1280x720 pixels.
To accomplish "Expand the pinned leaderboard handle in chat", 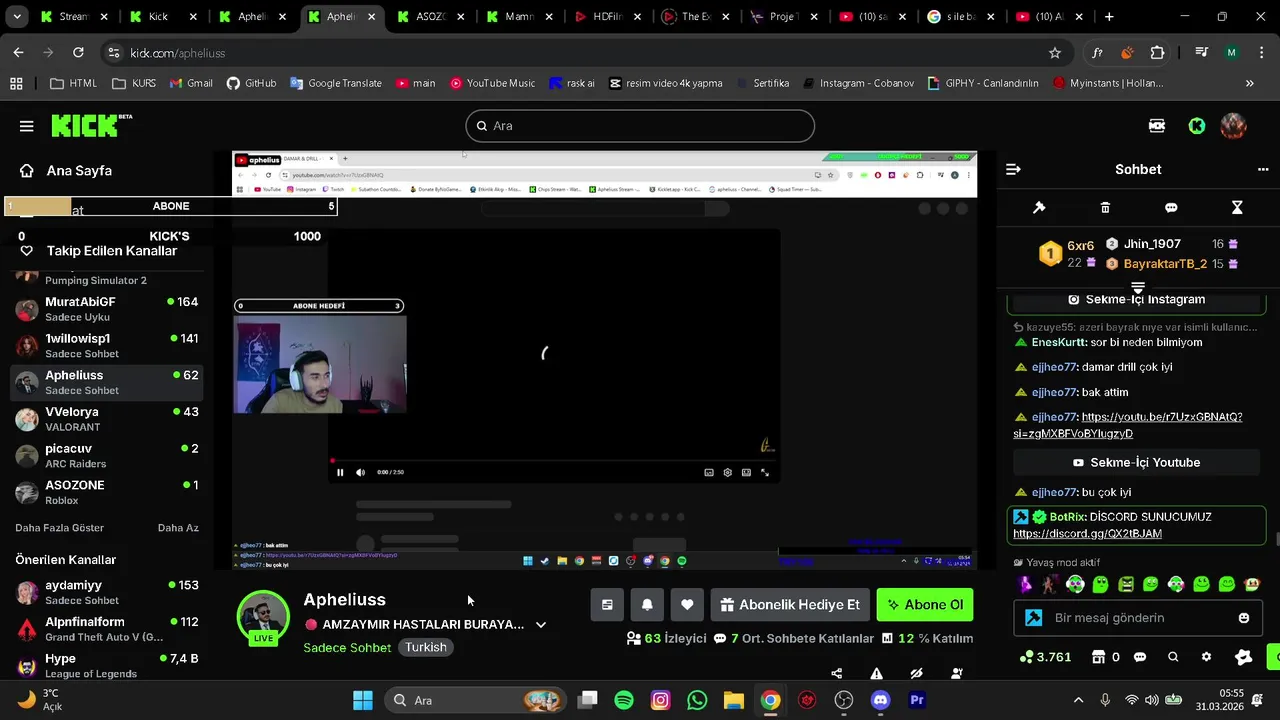I will 1138,287.
